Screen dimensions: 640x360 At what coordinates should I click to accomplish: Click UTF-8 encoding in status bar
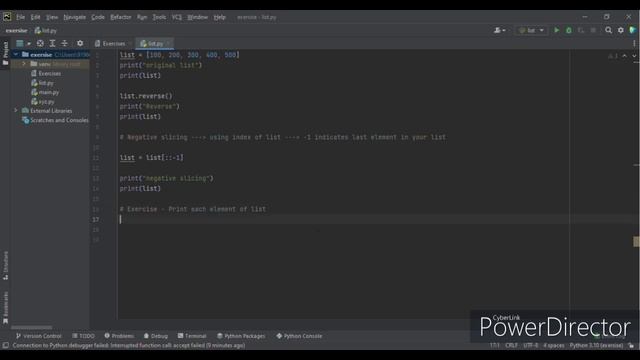tap(530, 346)
